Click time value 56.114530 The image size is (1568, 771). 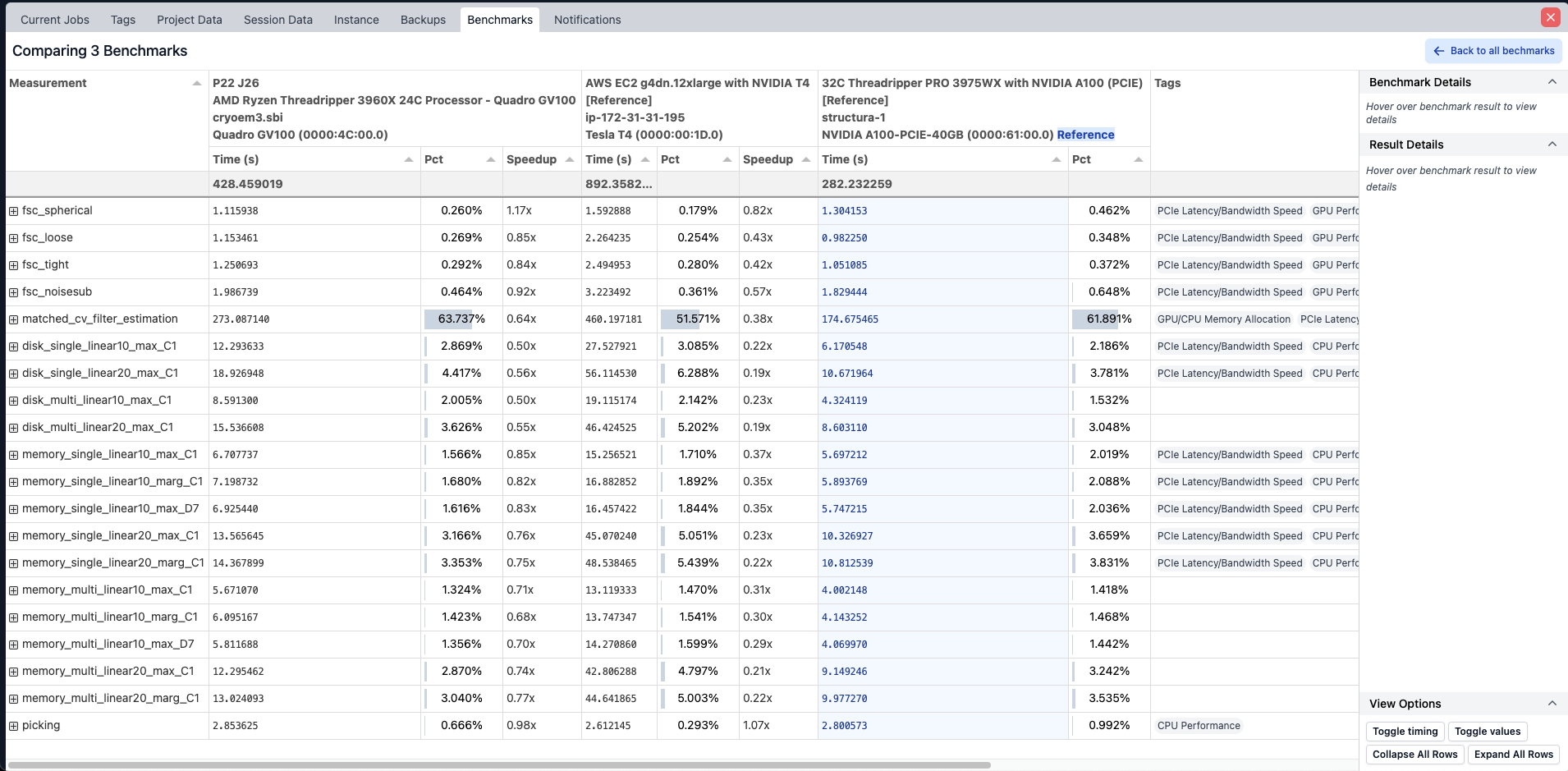[611, 374]
